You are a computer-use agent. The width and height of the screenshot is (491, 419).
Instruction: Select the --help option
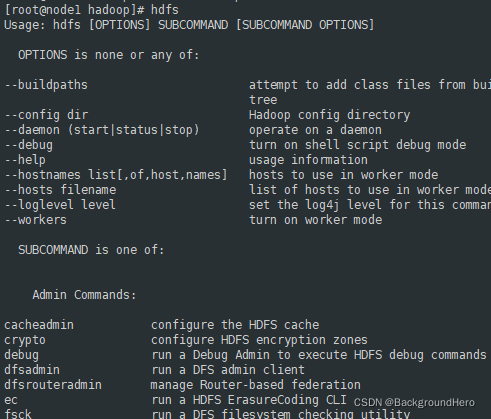25,160
